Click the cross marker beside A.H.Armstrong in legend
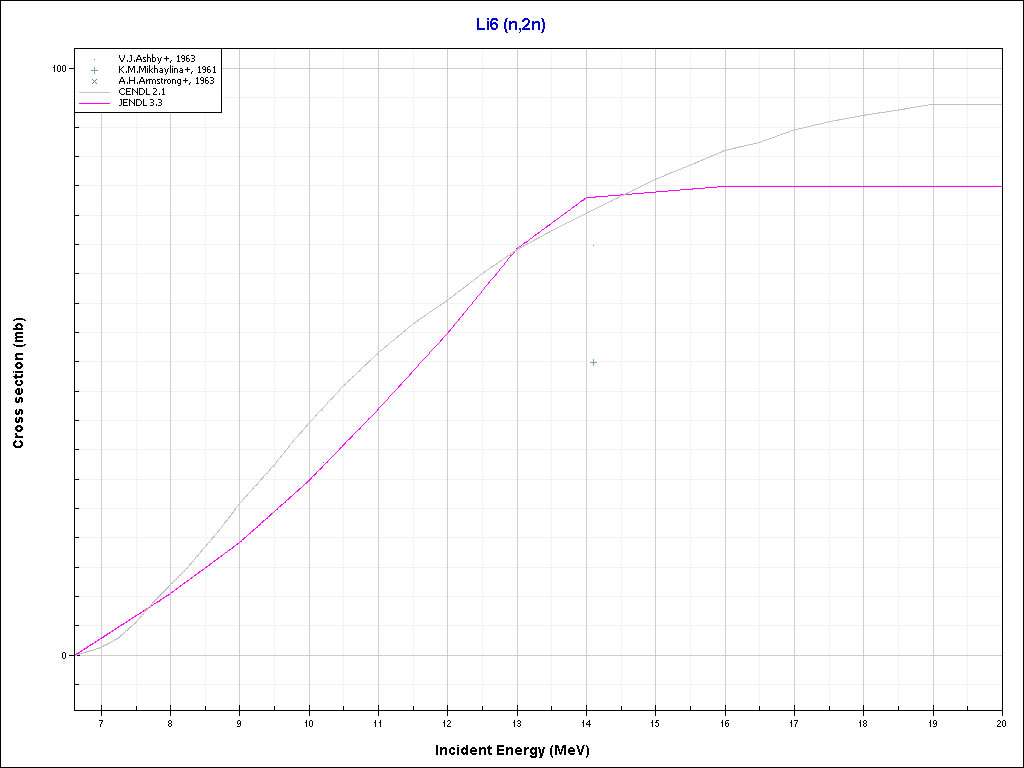The width and height of the screenshot is (1024, 768). (94, 81)
